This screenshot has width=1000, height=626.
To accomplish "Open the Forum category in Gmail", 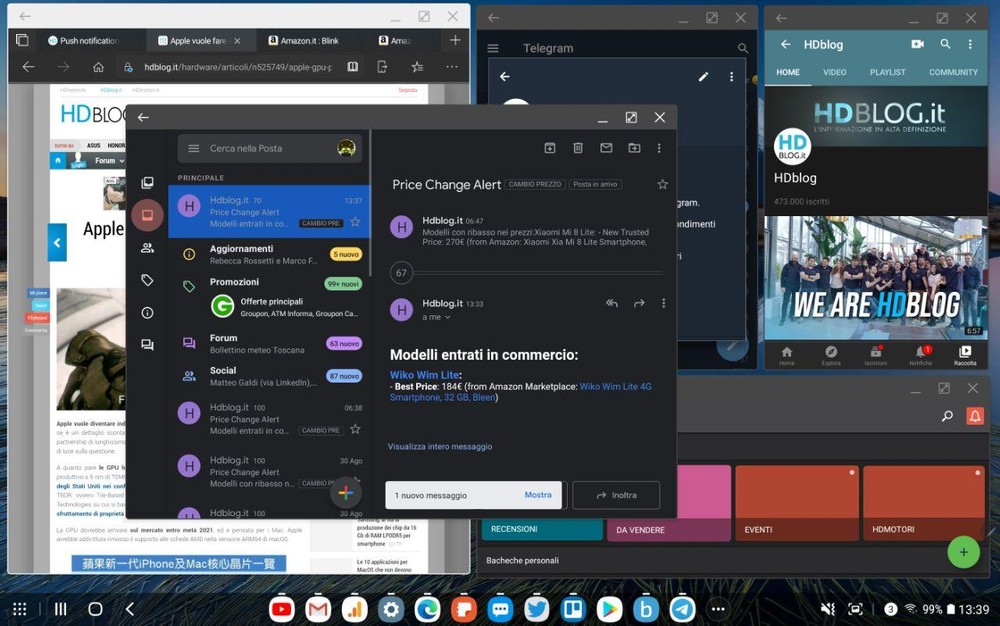I will coord(269,344).
